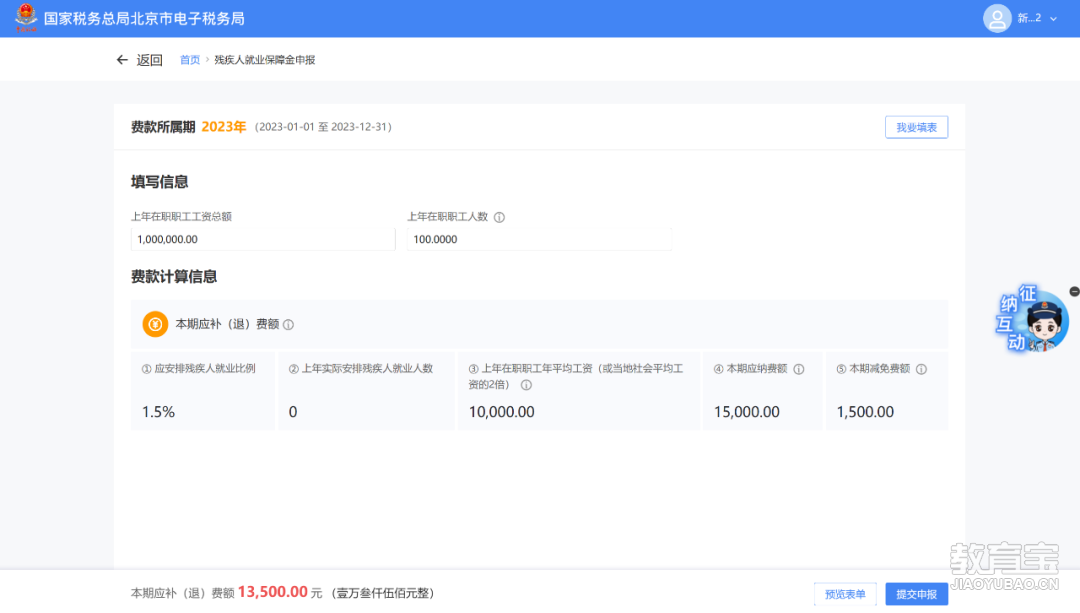
Task: Click the orange yen coin icon
Action: 155,324
